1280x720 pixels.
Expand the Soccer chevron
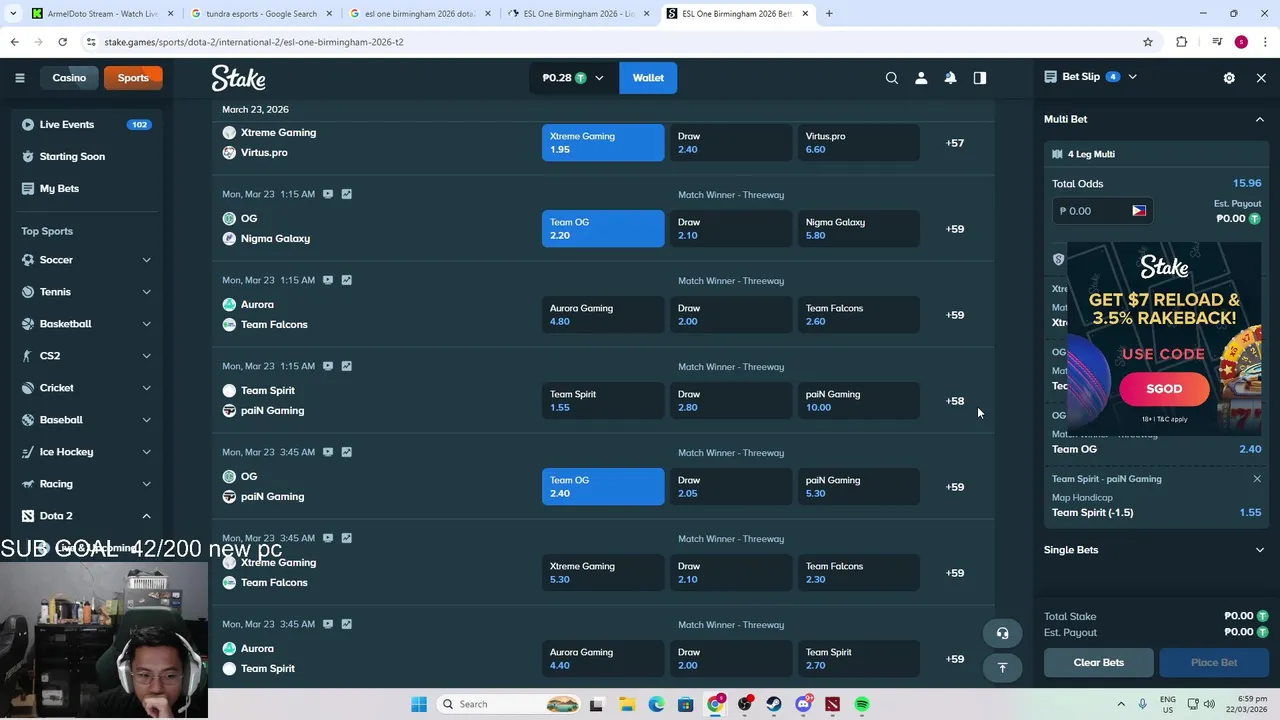pyautogui.click(x=146, y=260)
